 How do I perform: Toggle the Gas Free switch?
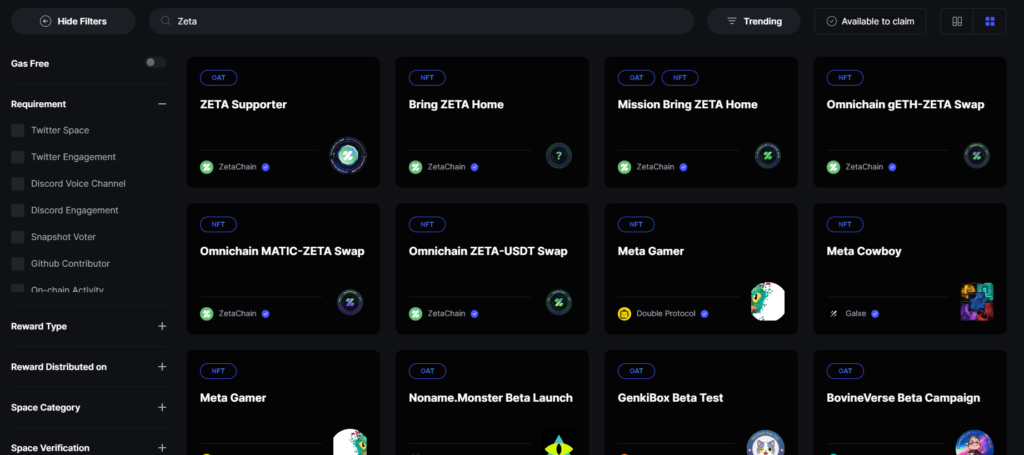click(x=154, y=63)
